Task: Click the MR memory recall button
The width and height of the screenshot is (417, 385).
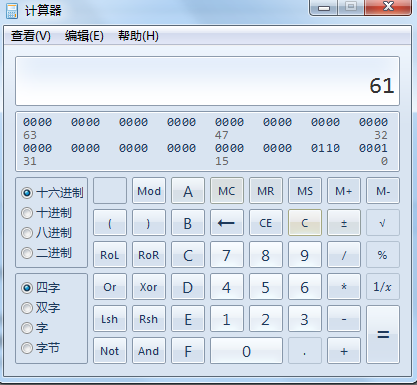Action: pyautogui.click(x=266, y=191)
